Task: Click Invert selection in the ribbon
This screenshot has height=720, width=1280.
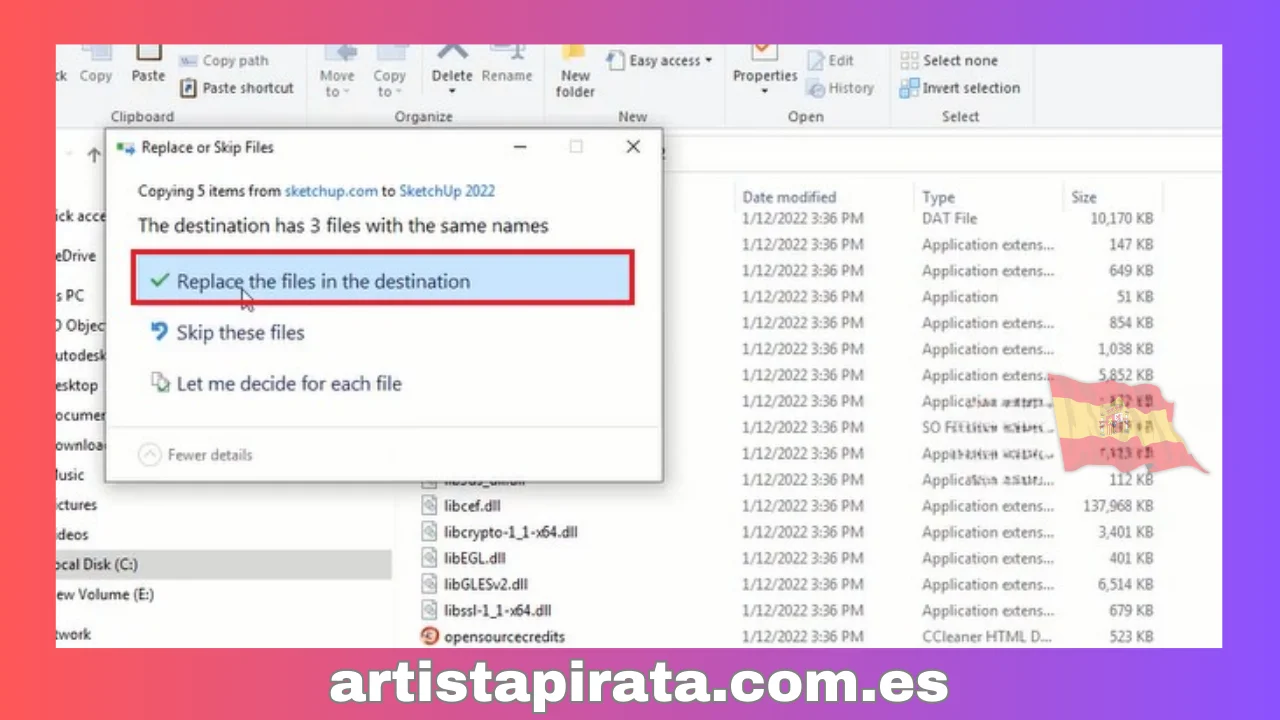Action: (960, 88)
